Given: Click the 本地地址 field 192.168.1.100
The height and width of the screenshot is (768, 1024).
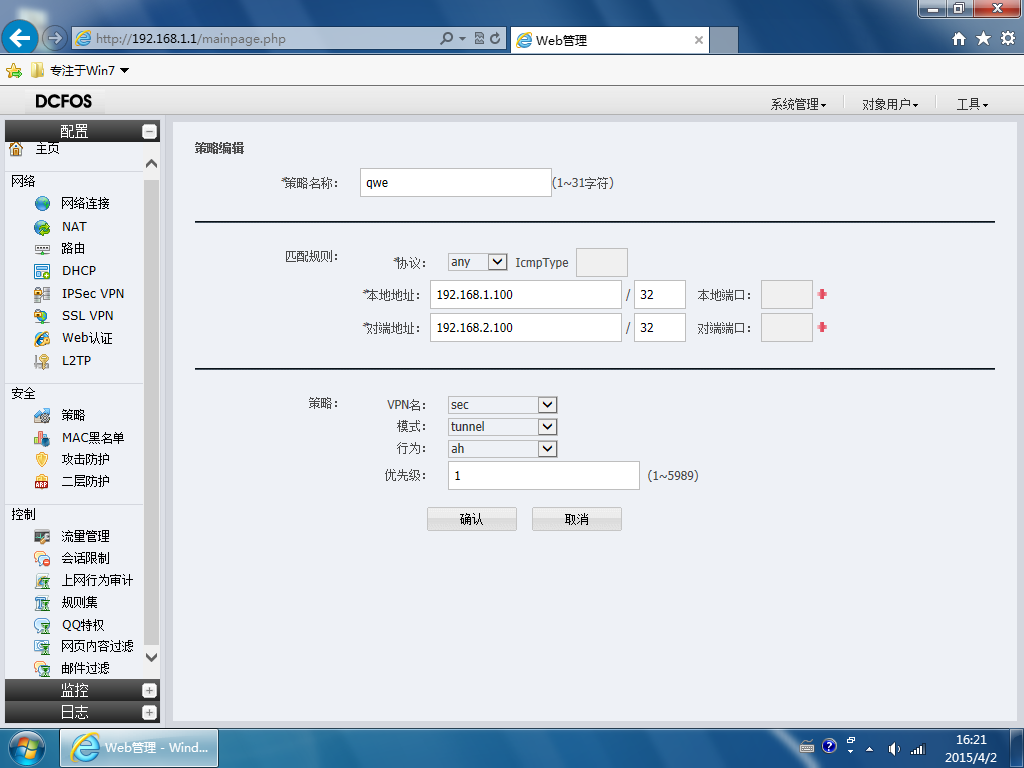Looking at the screenshot, I should (x=525, y=295).
